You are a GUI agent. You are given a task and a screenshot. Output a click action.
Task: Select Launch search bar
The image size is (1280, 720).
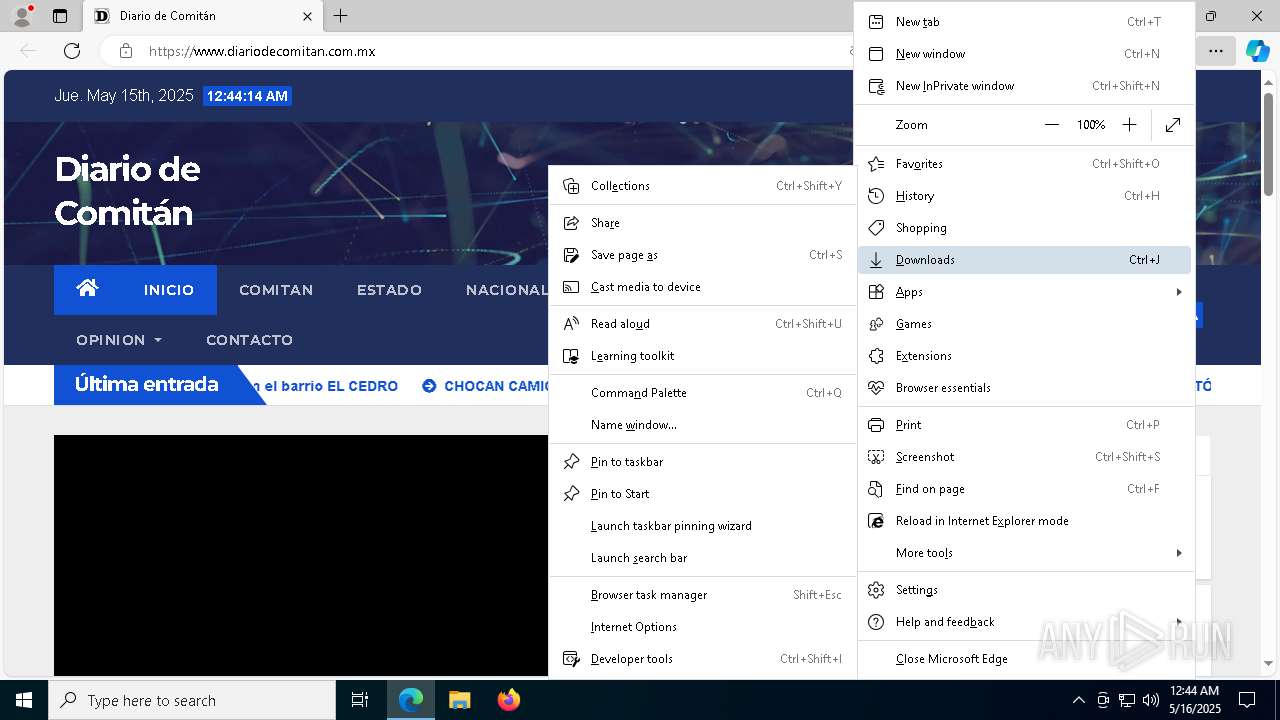[702, 558]
